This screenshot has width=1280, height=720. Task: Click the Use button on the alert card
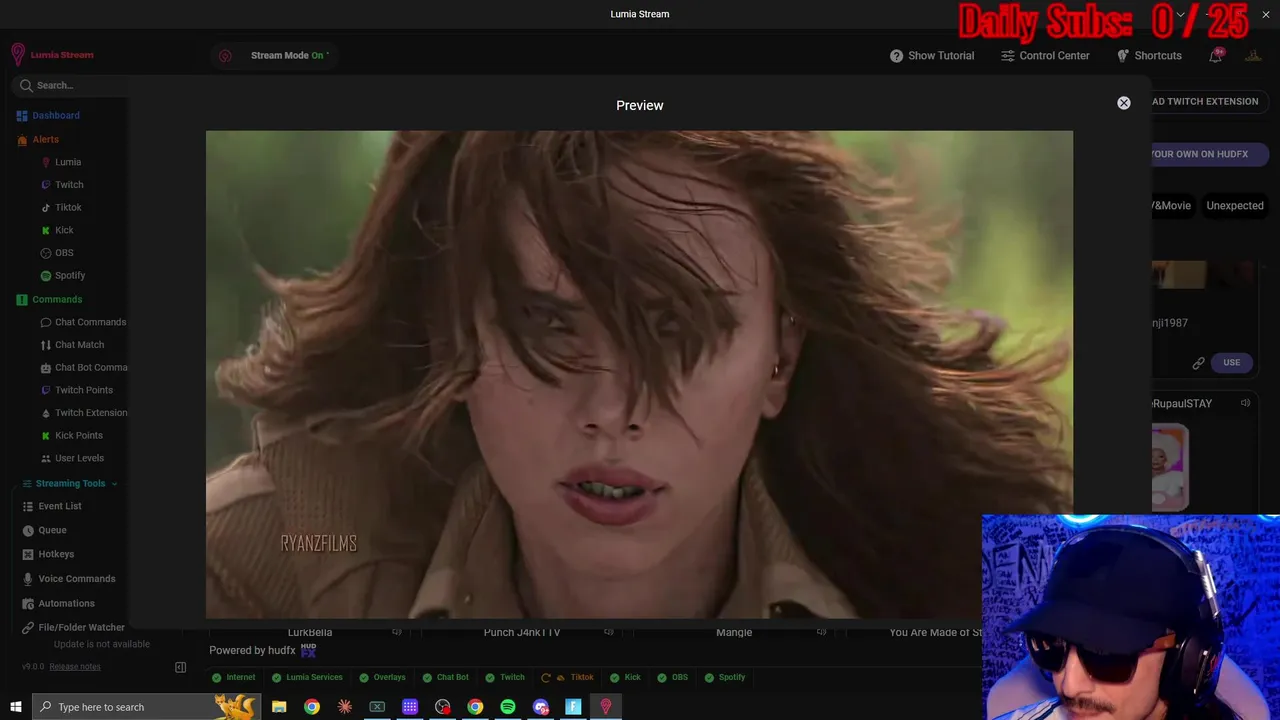[1231, 363]
